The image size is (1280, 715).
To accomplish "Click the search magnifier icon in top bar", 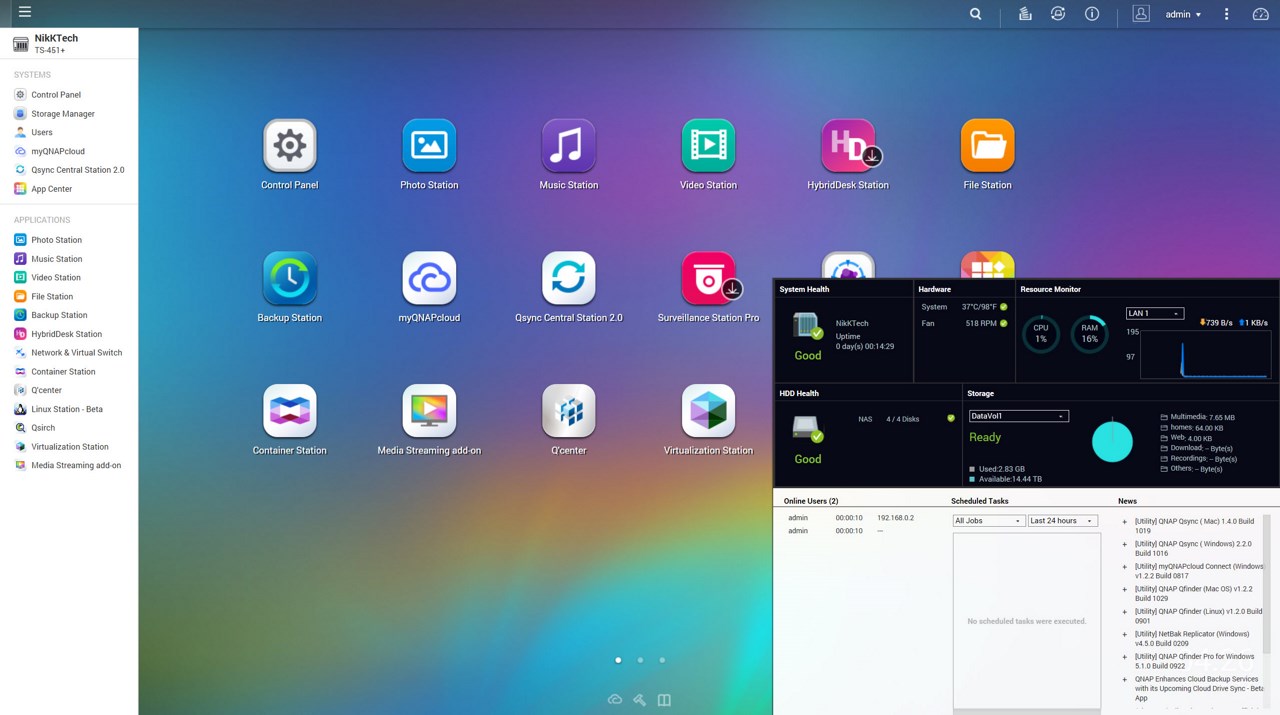I will click(976, 14).
